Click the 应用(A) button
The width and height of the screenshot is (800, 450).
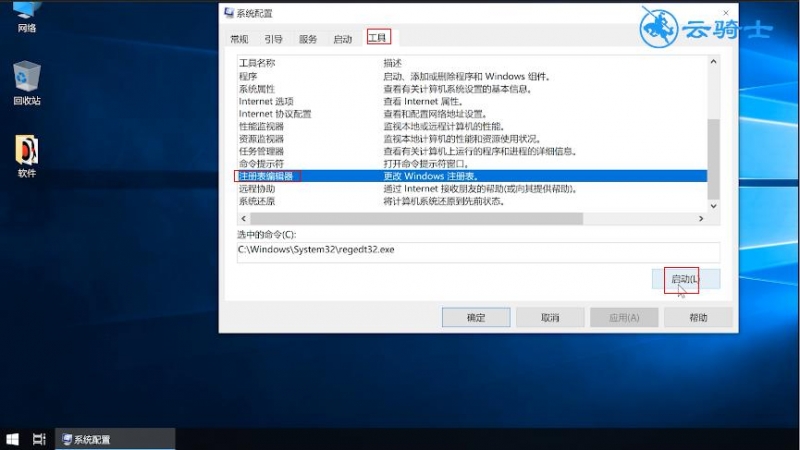click(x=624, y=317)
